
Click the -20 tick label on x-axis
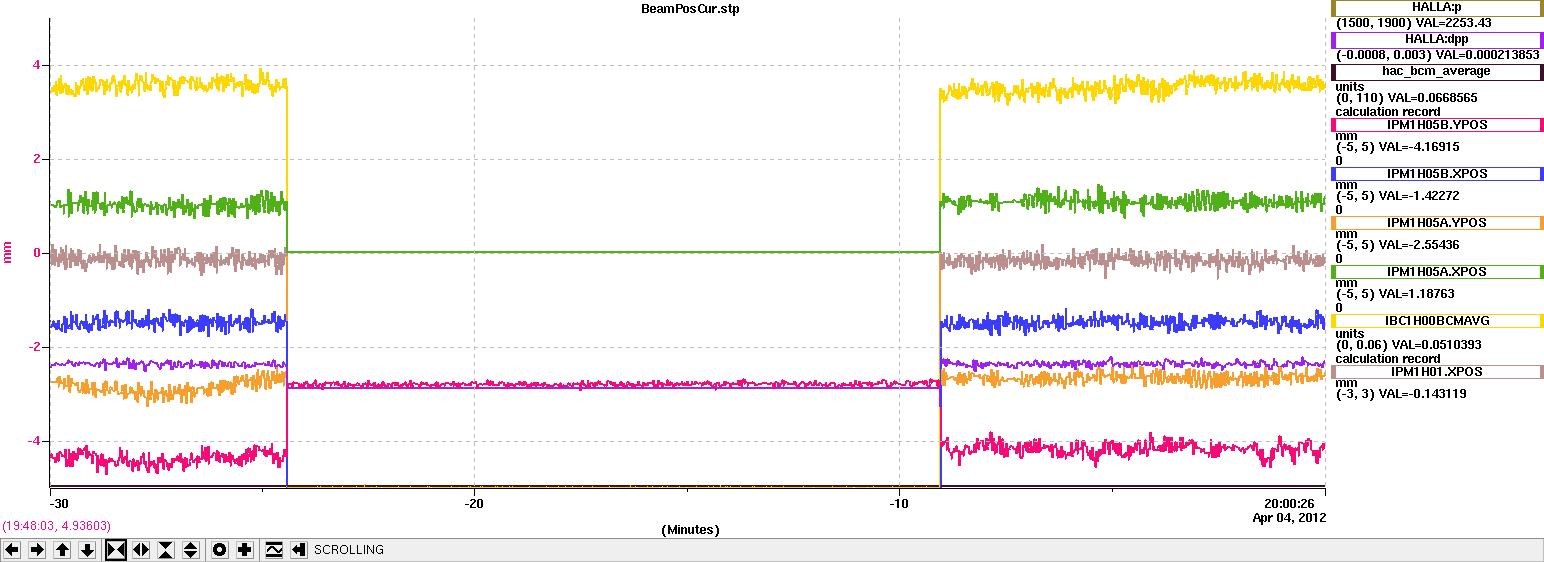[474, 503]
